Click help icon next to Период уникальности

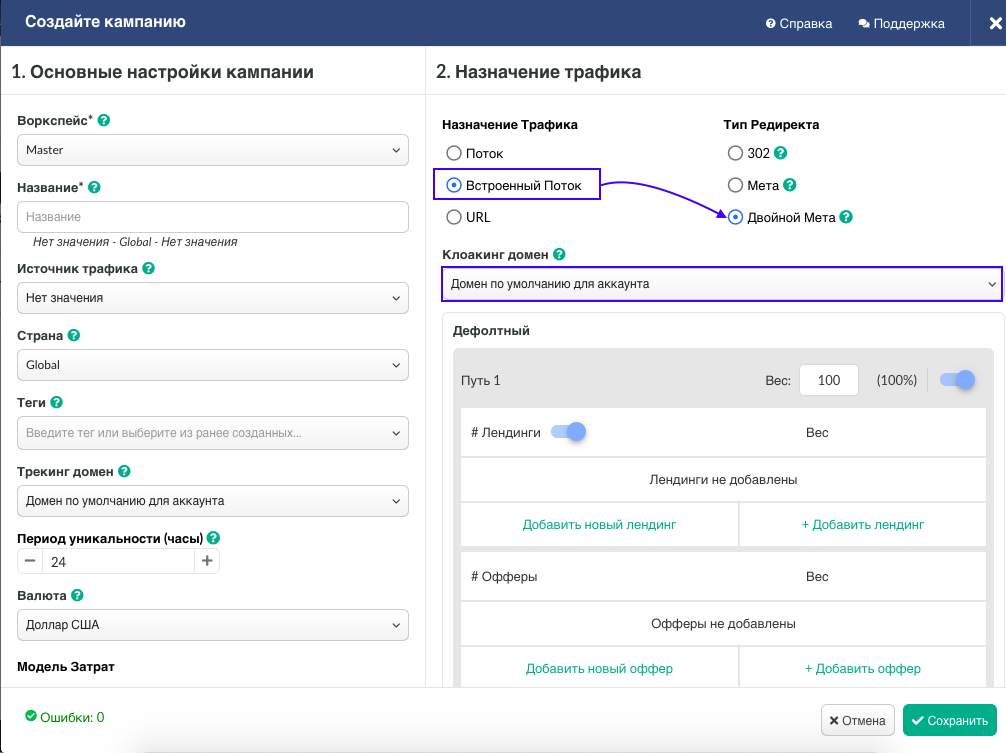(x=213, y=538)
